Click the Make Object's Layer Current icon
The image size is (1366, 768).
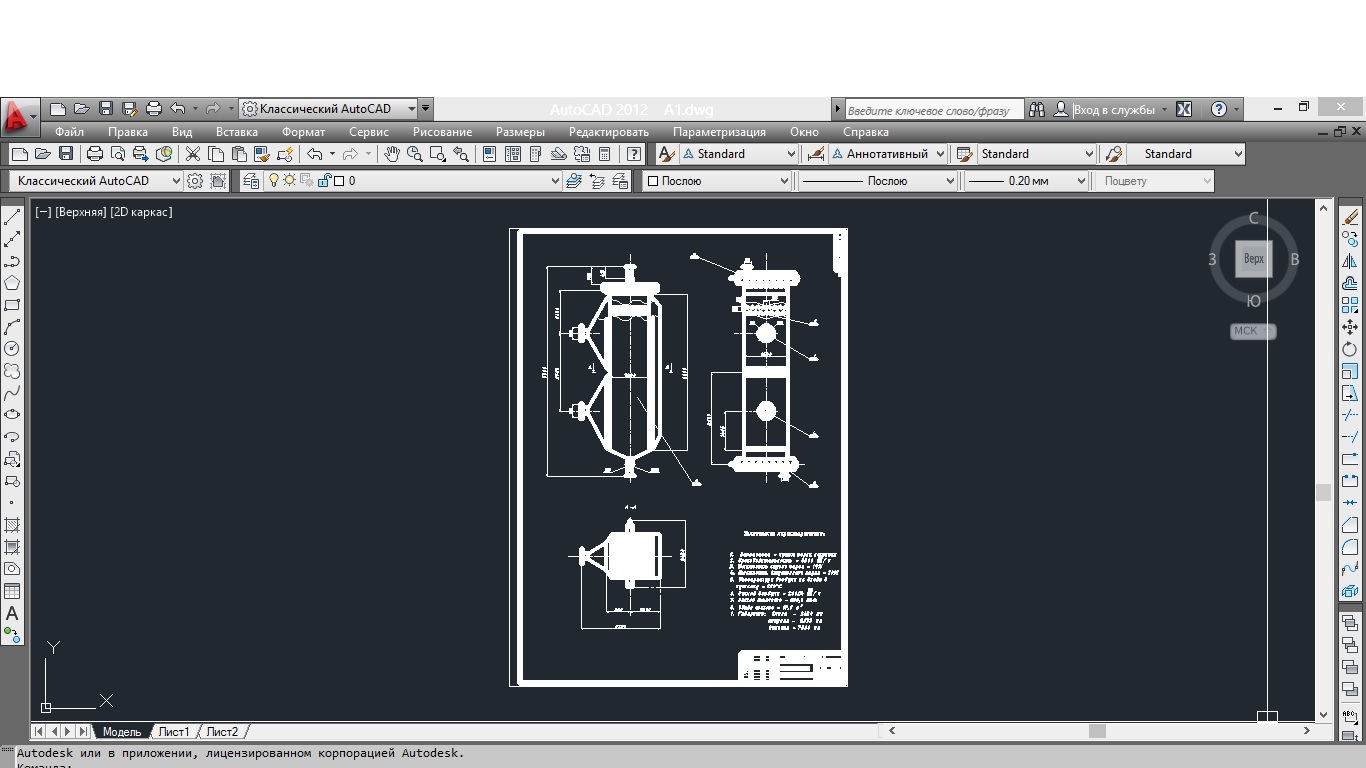click(x=574, y=181)
